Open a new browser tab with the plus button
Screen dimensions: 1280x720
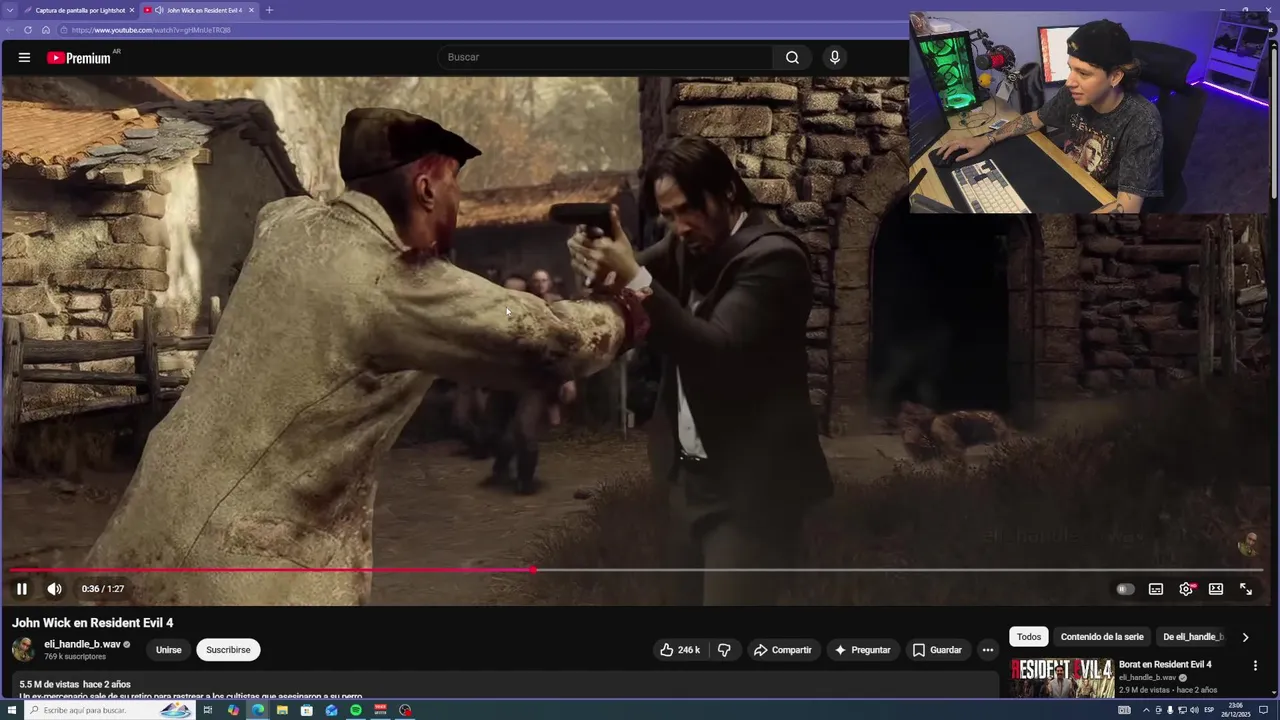tap(268, 10)
